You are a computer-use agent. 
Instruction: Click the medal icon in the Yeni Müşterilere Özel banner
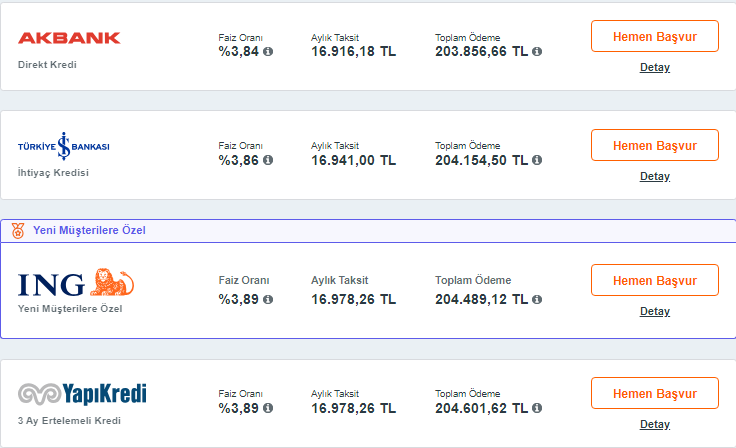pyautogui.click(x=18, y=231)
